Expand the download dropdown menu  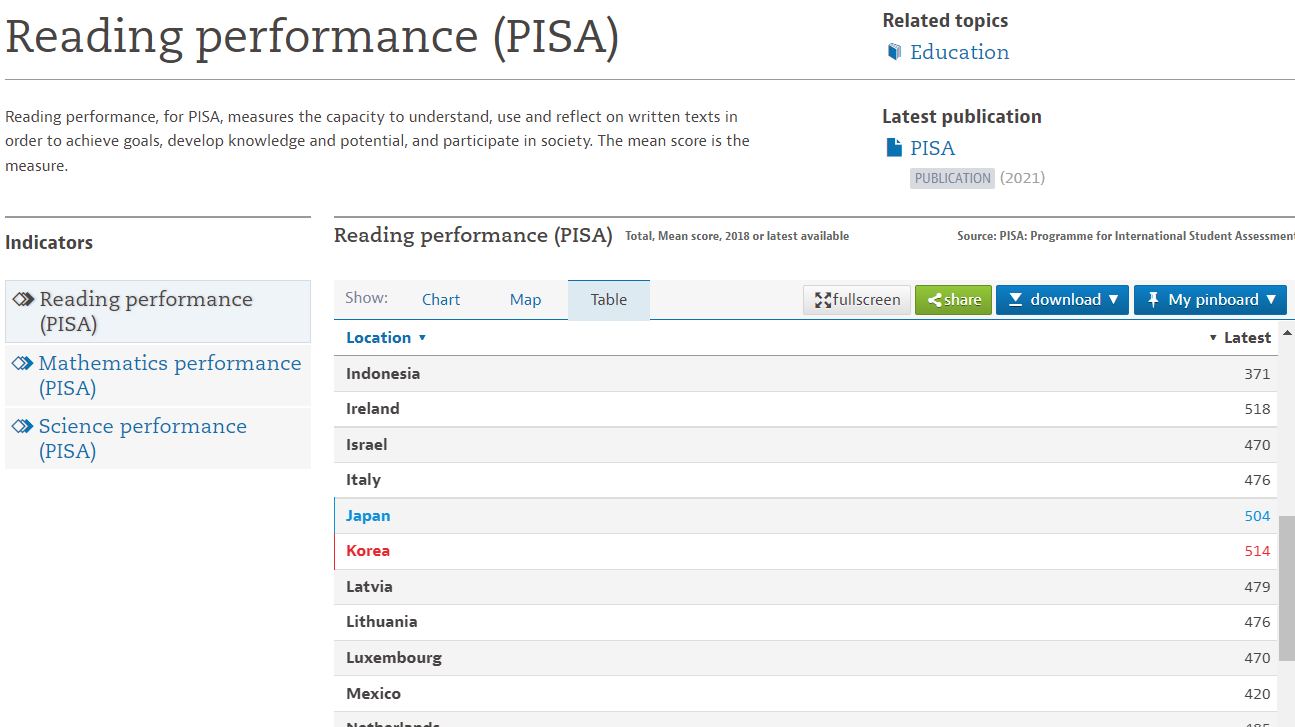1062,300
